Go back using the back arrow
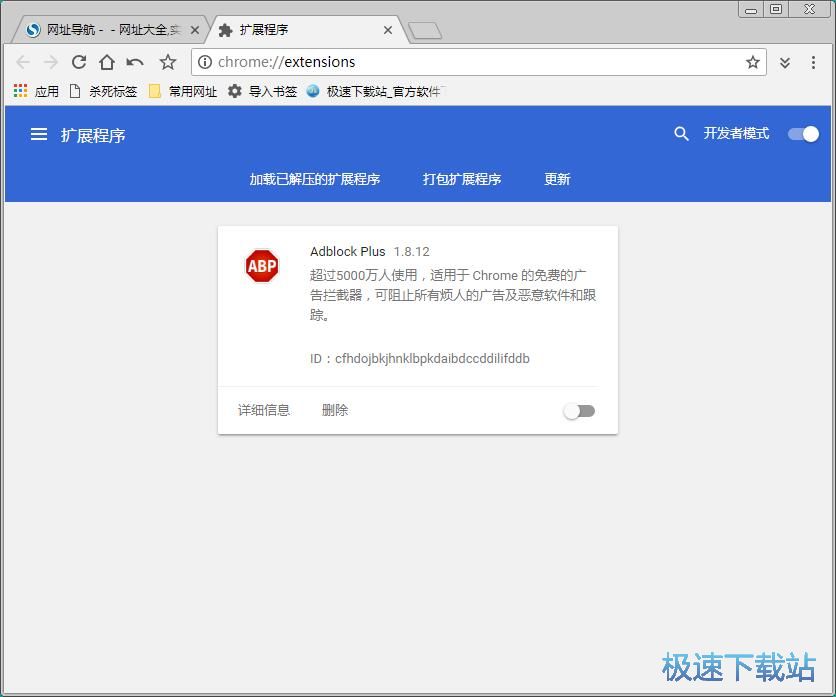 (x=23, y=62)
